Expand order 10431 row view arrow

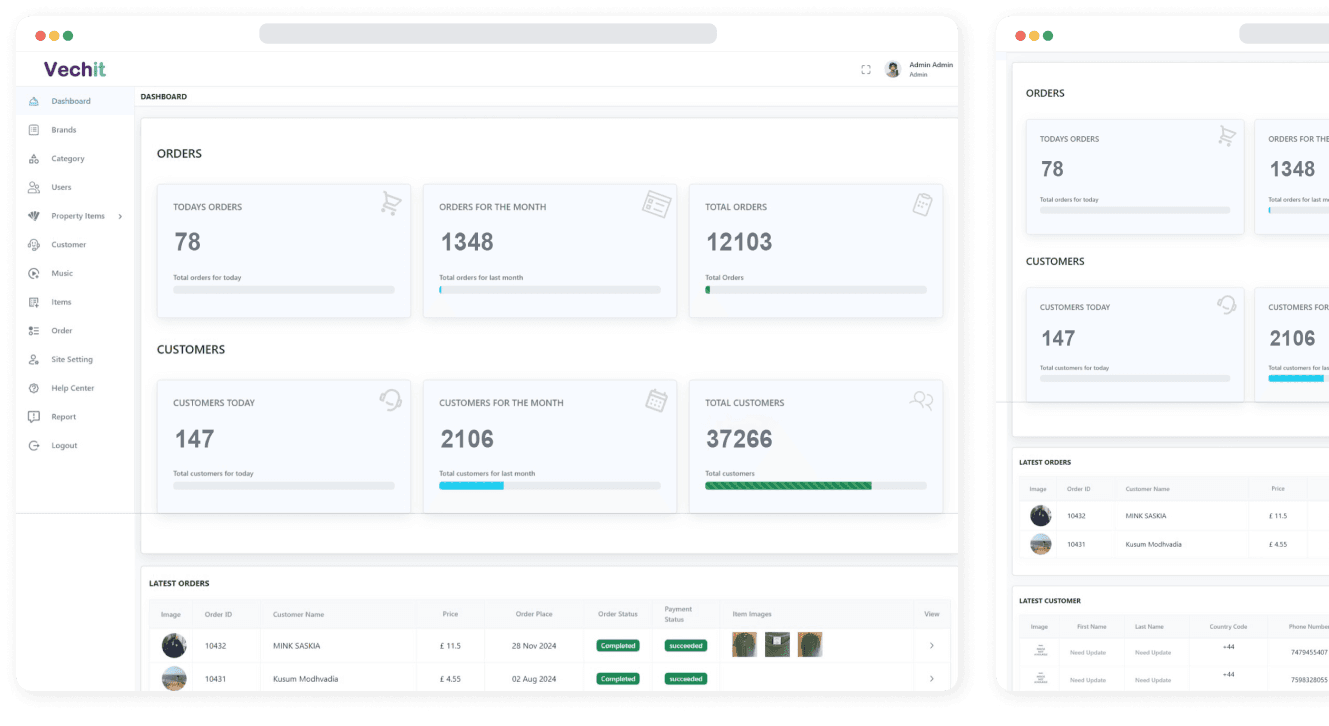(x=931, y=679)
